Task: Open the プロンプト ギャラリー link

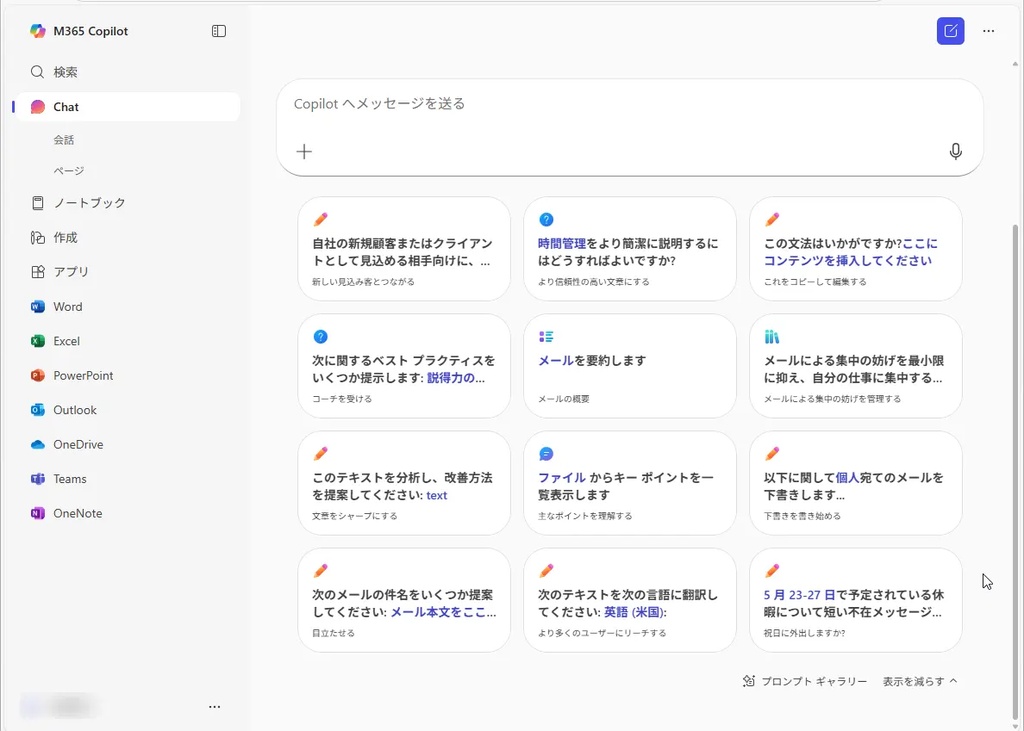Action: (805, 681)
